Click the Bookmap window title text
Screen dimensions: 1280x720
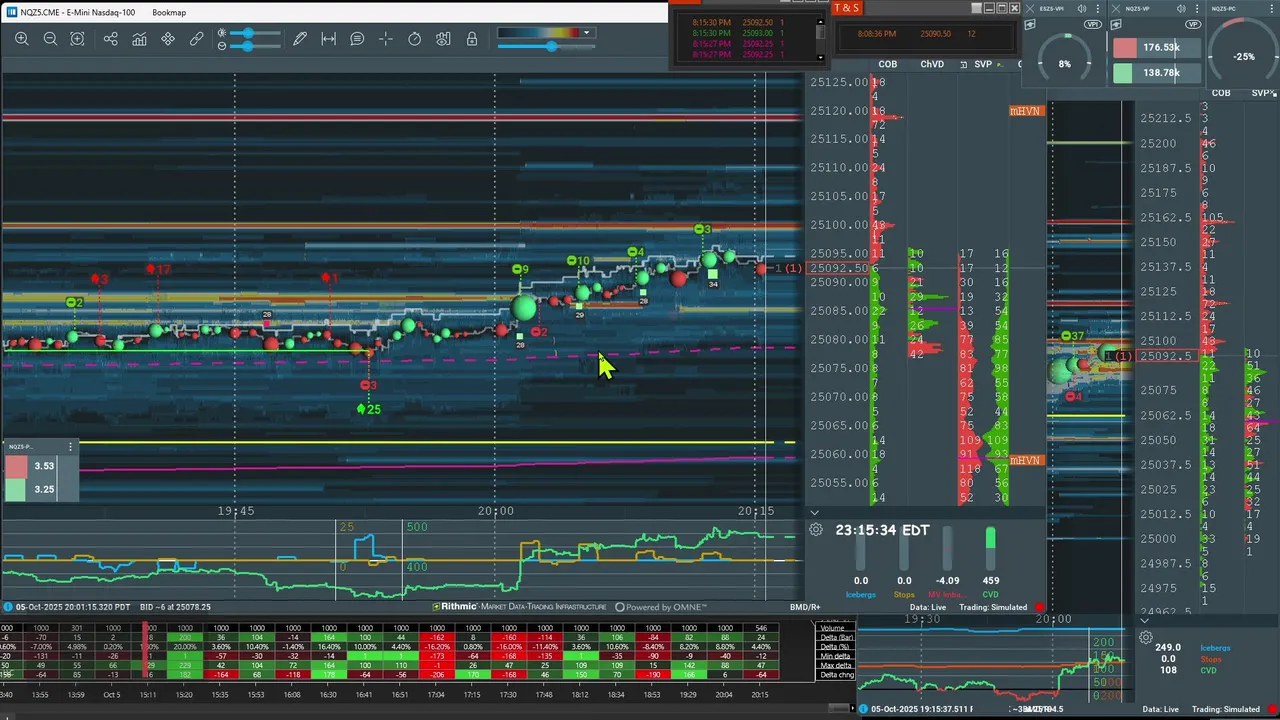point(169,12)
